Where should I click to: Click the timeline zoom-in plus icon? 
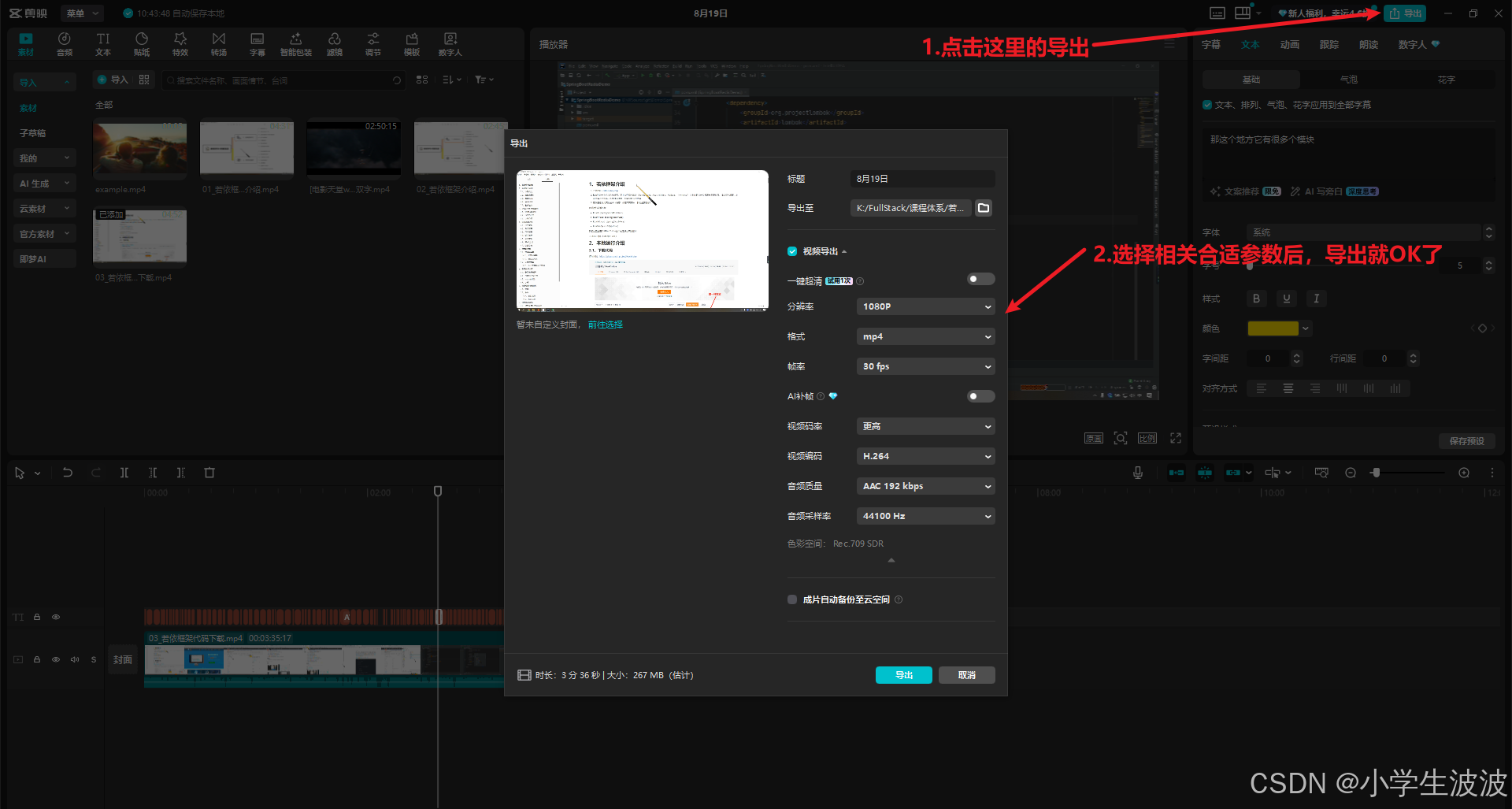click(x=1464, y=473)
